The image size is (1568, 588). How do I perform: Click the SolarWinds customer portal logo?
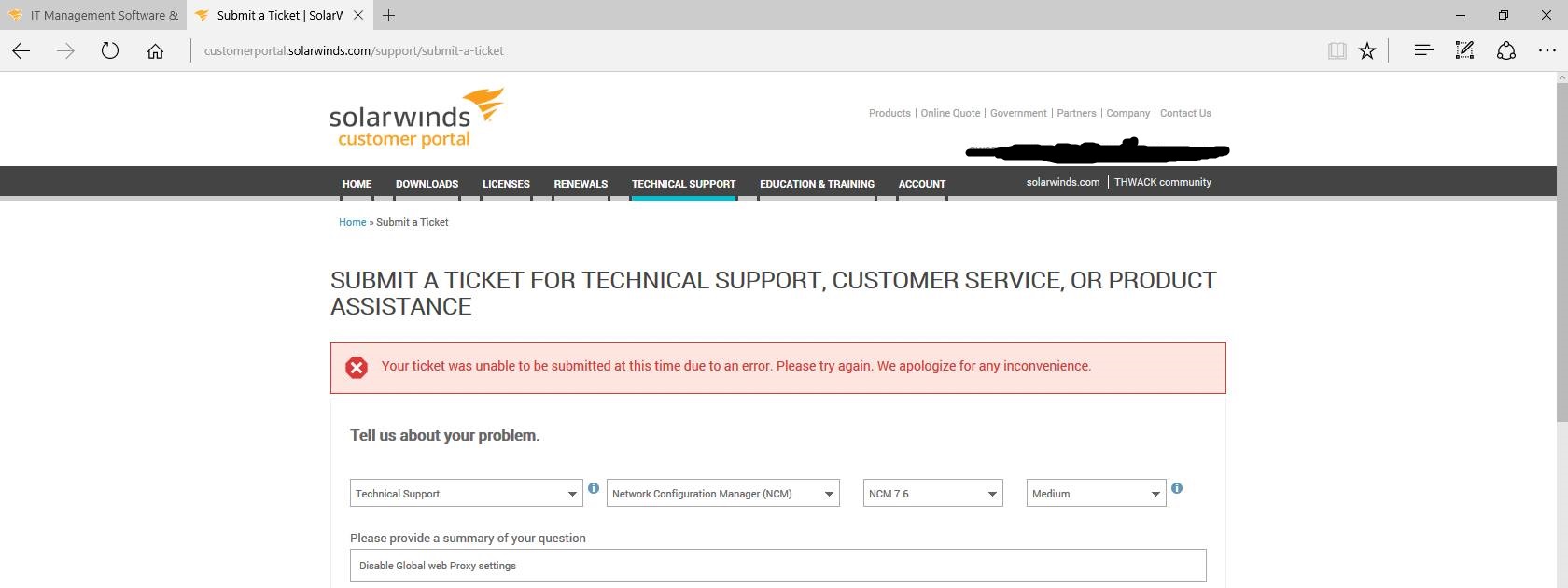[x=416, y=119]
